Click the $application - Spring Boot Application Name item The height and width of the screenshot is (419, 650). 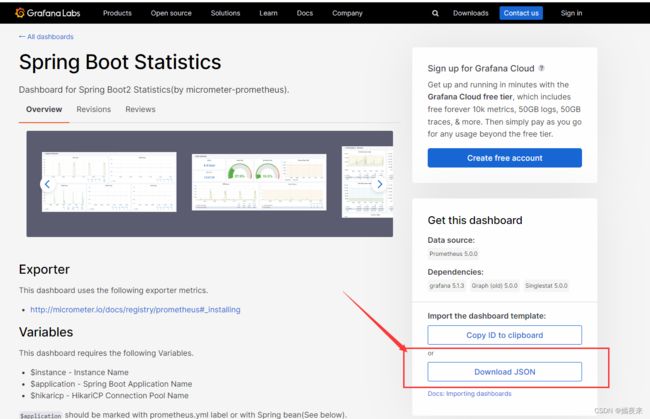(111, 384)
